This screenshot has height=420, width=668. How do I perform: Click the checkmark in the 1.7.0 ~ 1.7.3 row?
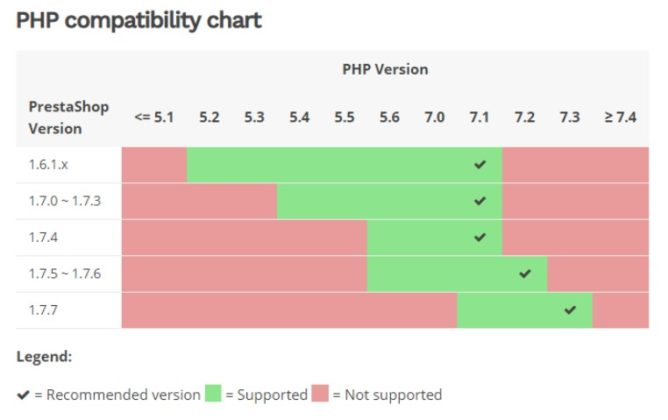click(480, 201)
